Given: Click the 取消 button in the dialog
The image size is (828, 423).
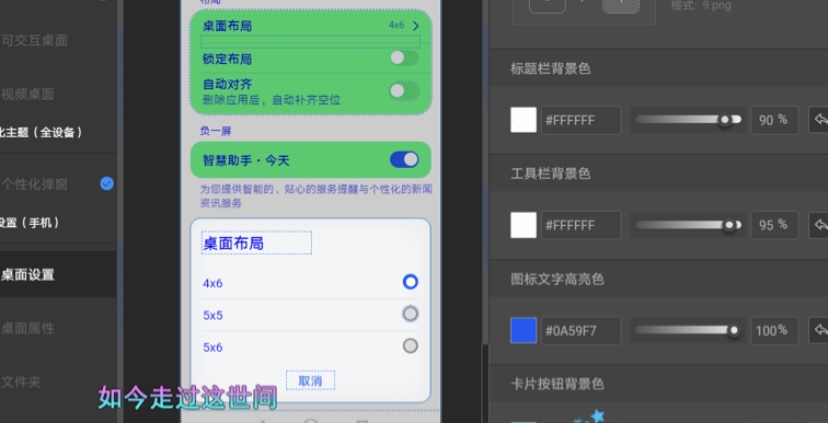Looking at the screenshot, I should point(310,381).
